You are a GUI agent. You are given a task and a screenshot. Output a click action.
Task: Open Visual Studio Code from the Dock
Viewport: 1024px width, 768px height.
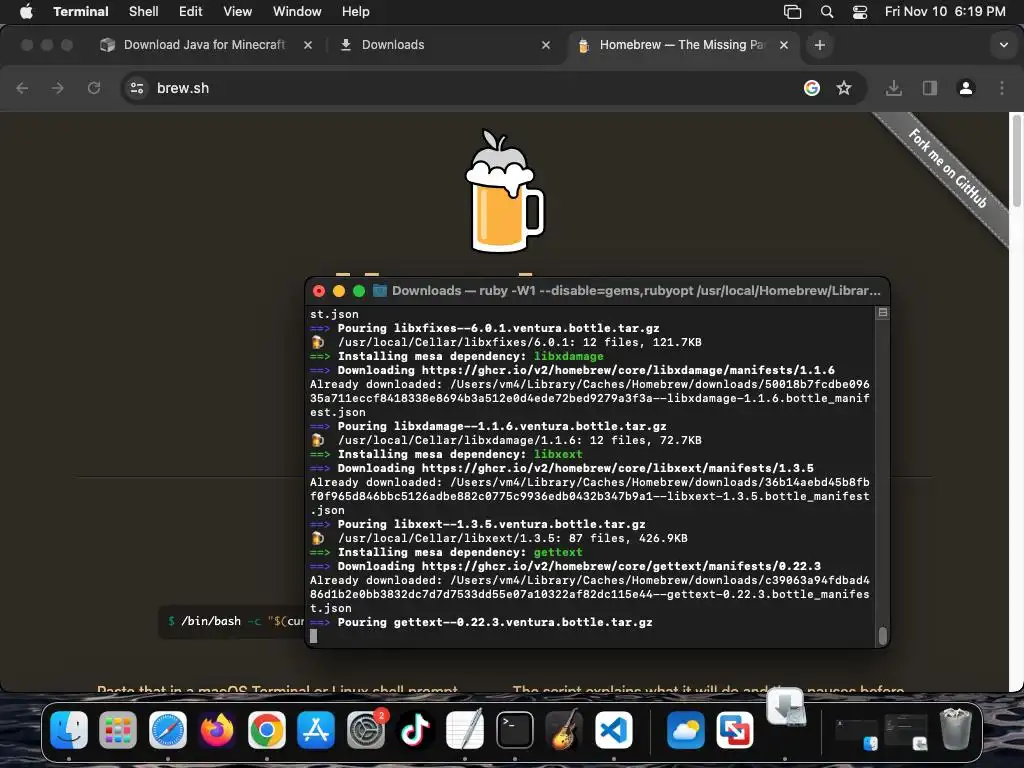[x=613, y=729]
